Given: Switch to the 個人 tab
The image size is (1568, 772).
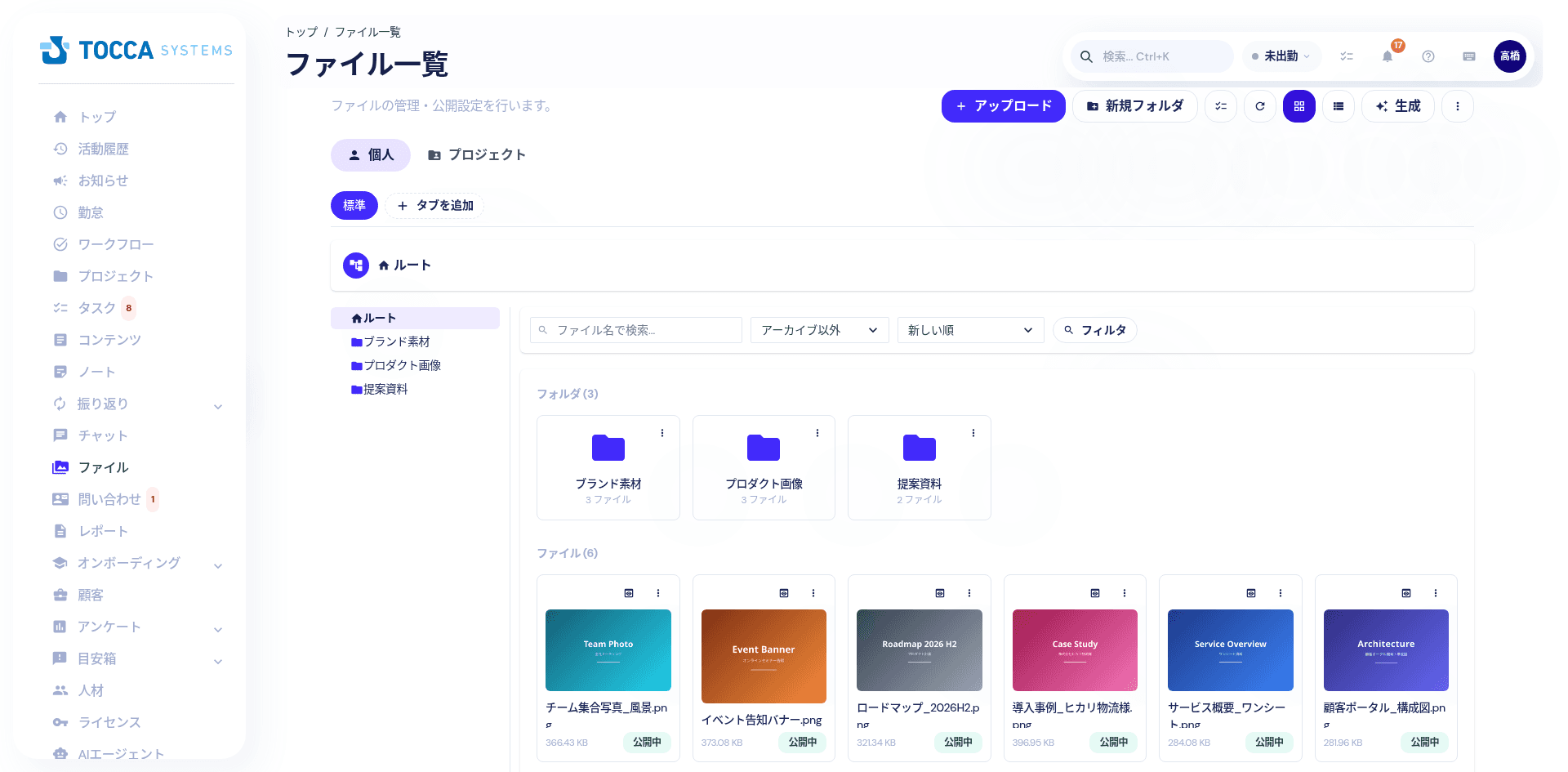Looking at the screenshot, I should pyautogui.click(x=371, y=155).
